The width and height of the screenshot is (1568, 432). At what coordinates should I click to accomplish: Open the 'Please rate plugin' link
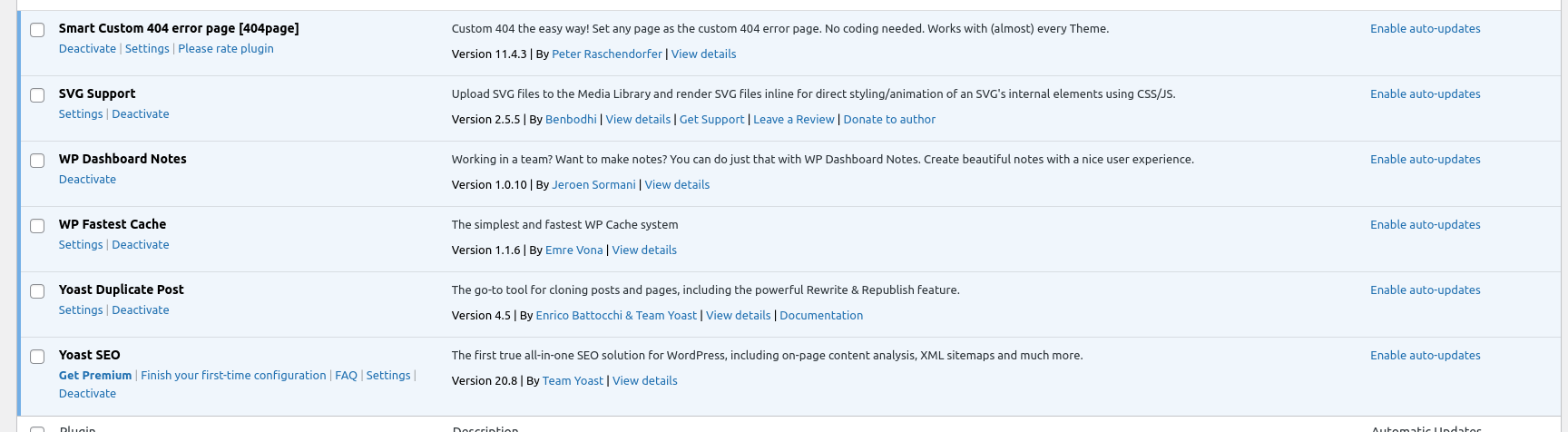pos(225,49)
